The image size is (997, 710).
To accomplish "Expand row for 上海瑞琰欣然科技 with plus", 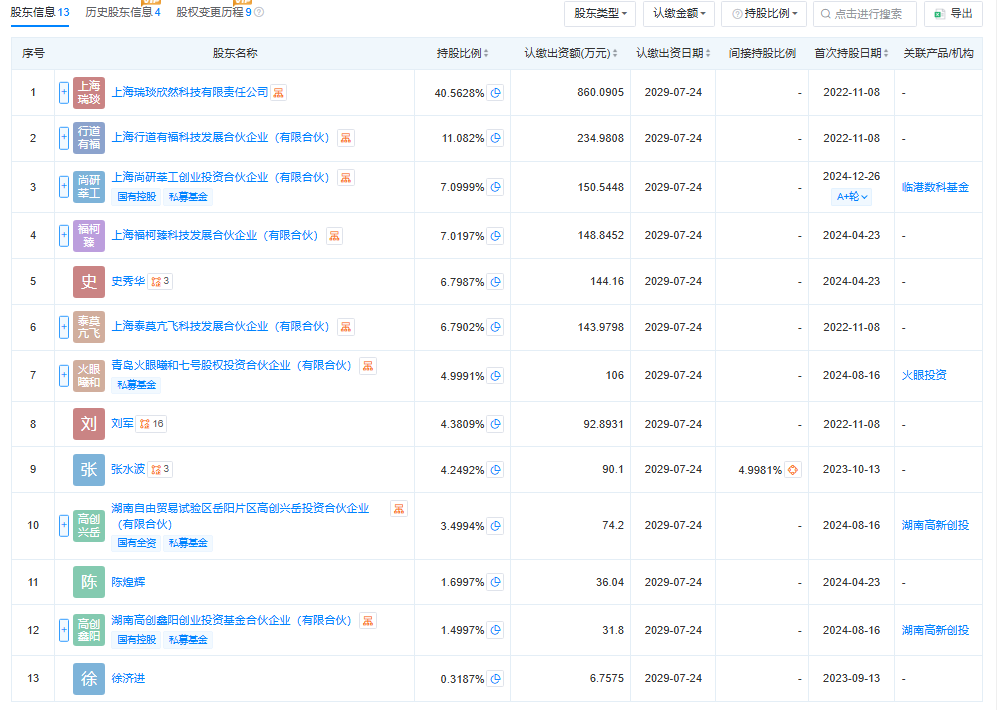I will point(64,93).
